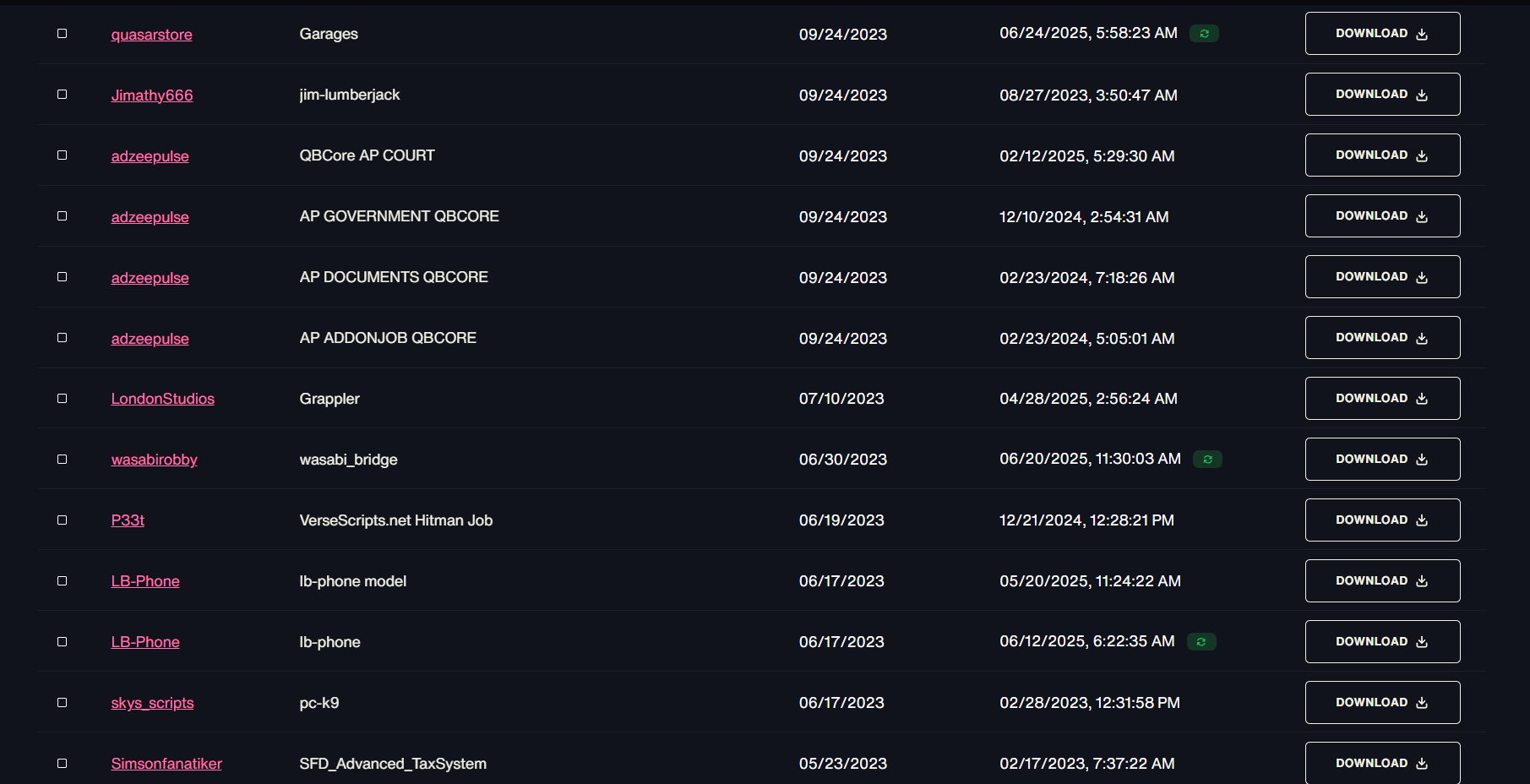The height and width of the screenshot is (784, 1530).
Task: Click the green refresh icon in the lb-phone row updated 06/12/2025
Action: tap(1201, 642)
